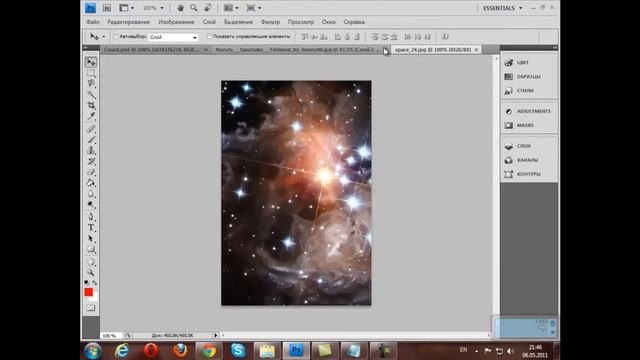Open the status bar info flyout arrow
The height and width of the screenshot is (360, 640).
pos(216,335)
